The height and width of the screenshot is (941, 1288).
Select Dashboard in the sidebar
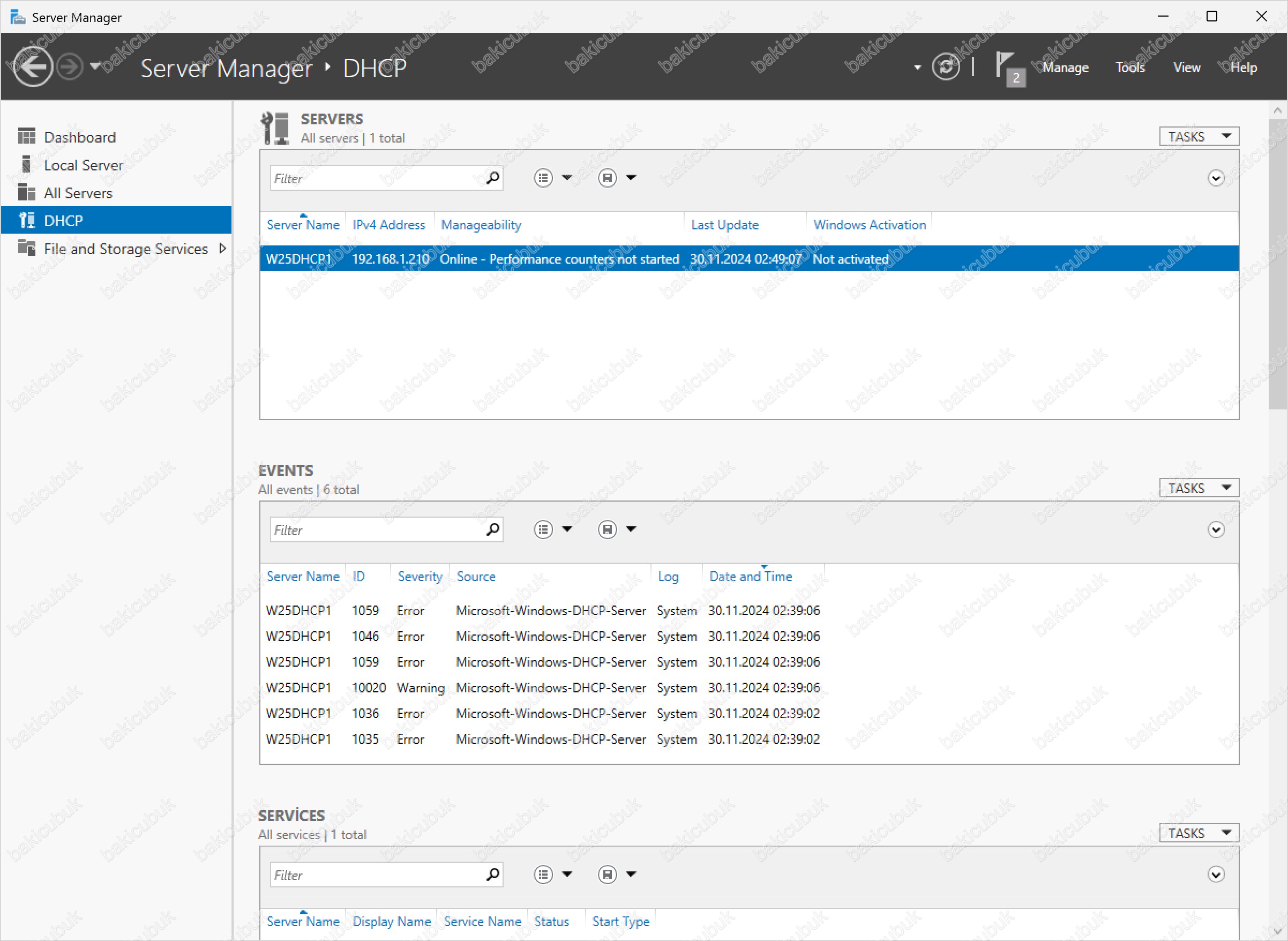click(x=116, y=137)
